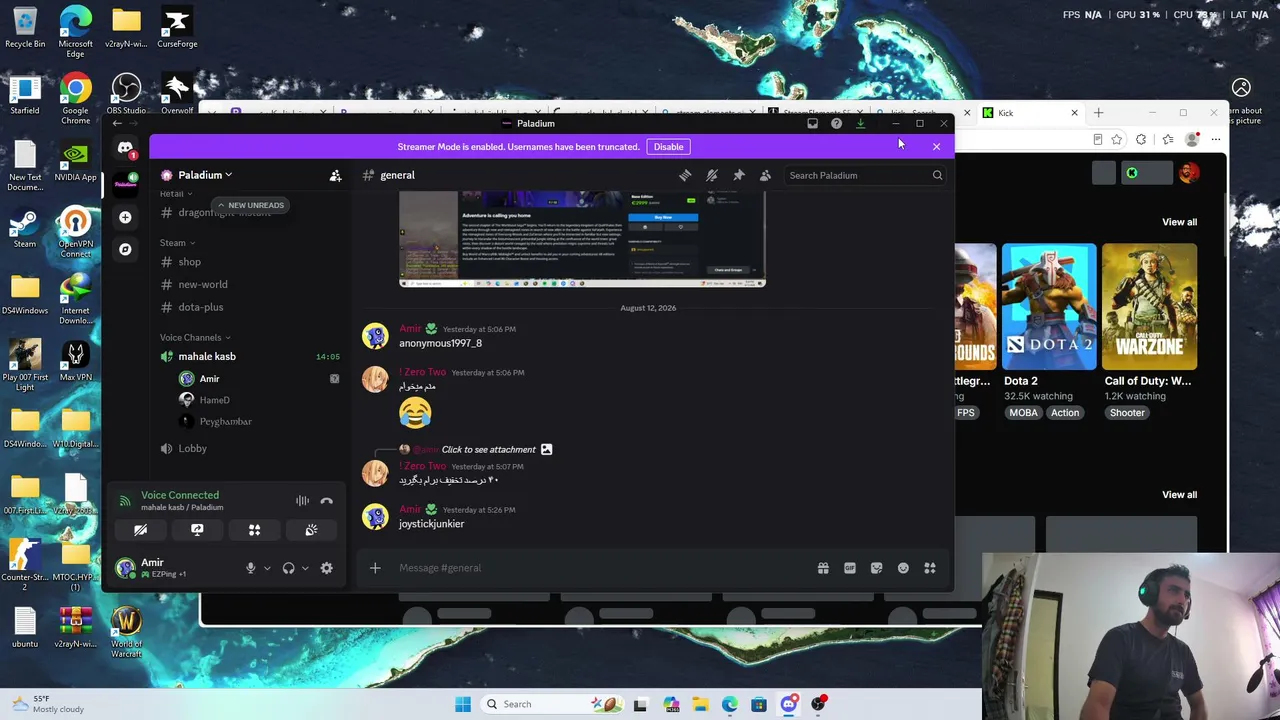
Task: Open Discord inbox icon in title bar
Action: coord(812,124)
